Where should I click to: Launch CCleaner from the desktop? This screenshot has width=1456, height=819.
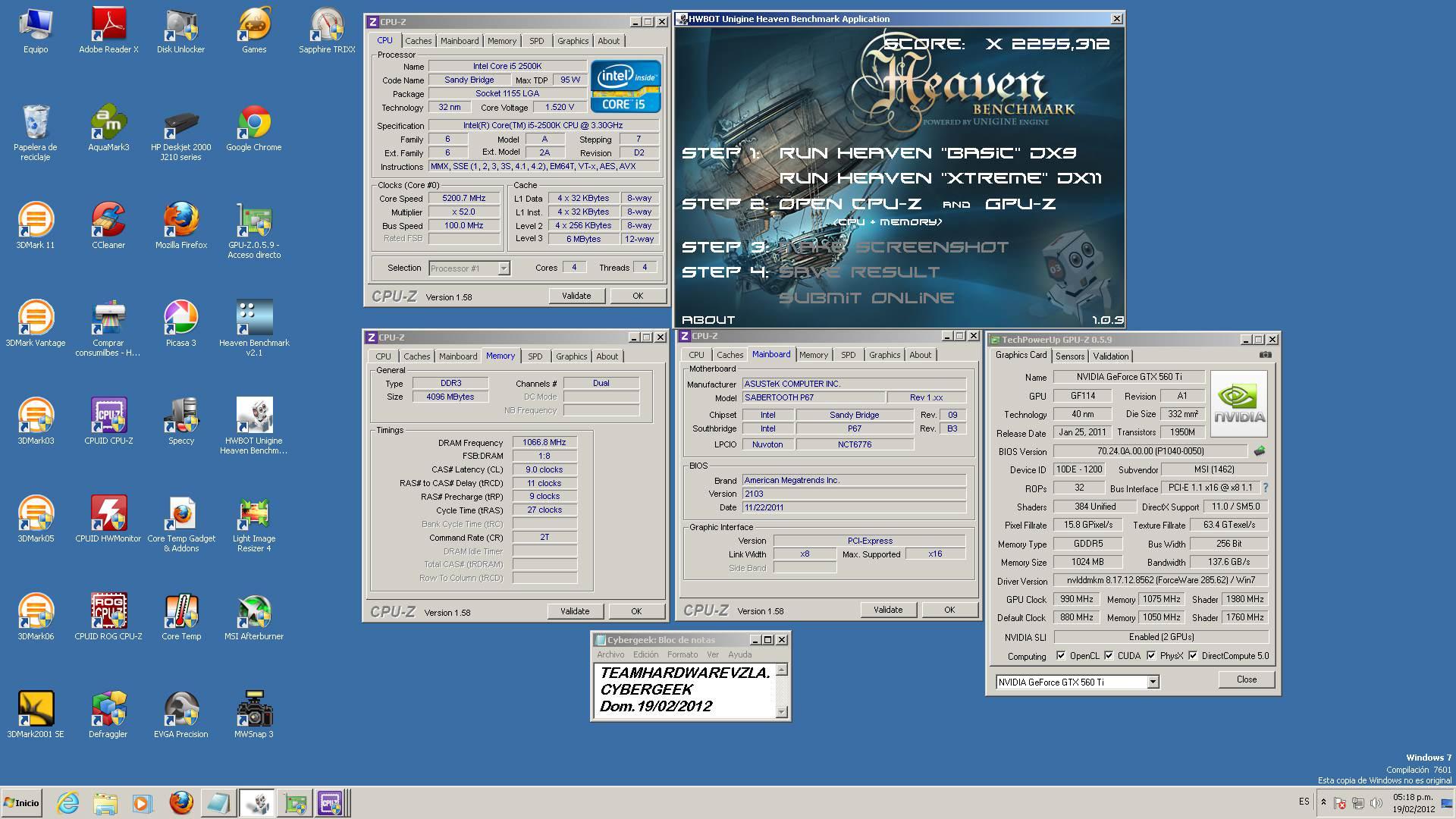[108, 226]
